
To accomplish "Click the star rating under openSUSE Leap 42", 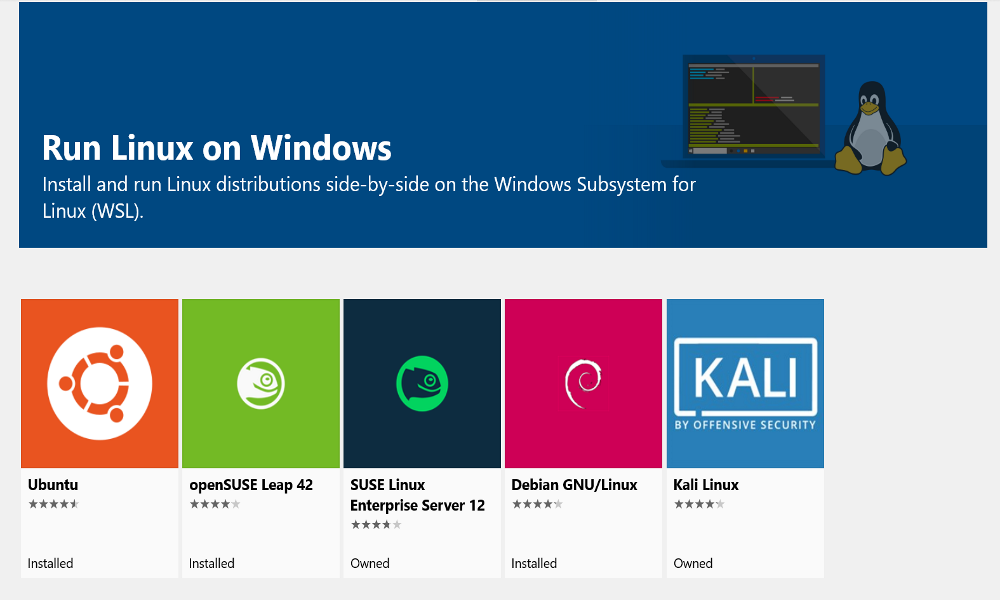I will (x=213, y=504).
